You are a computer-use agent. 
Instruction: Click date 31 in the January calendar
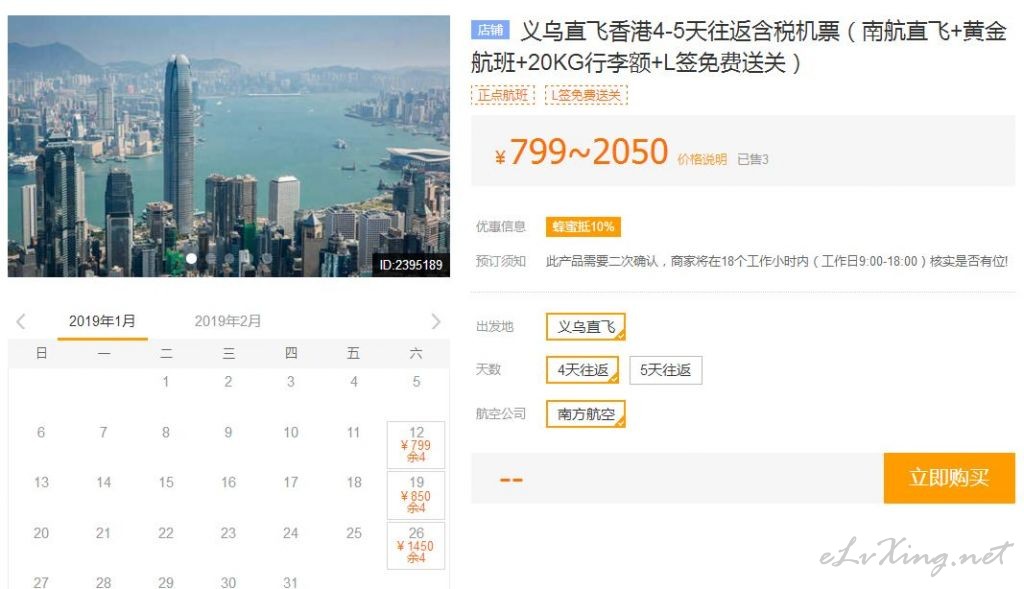[x=291, y=582]
